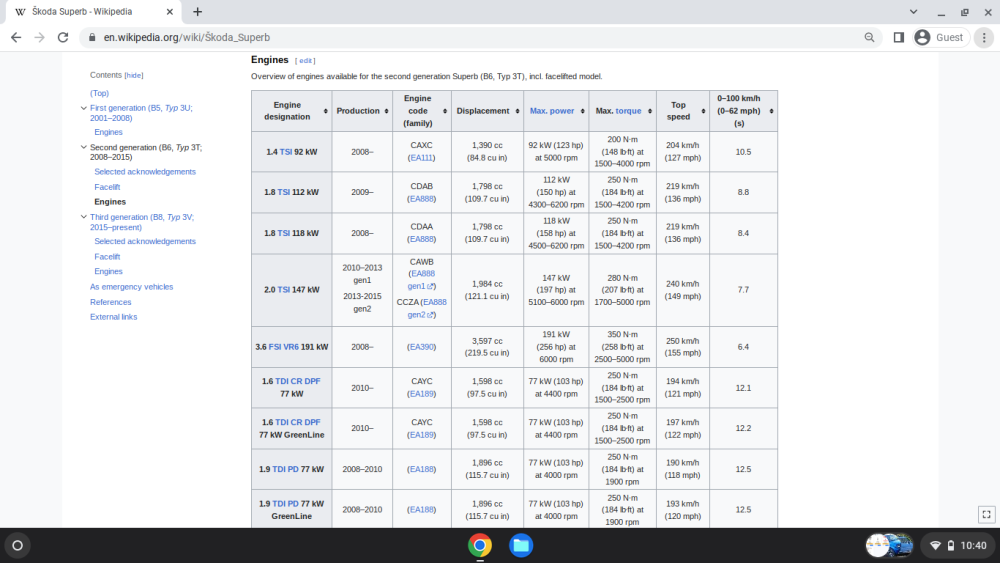The width and height of the screenshot is (1000, 563).
Task: Select the 2008–2010 production cell in 1.9 TDI PD 77 kW row
Action: coord(362,469)
